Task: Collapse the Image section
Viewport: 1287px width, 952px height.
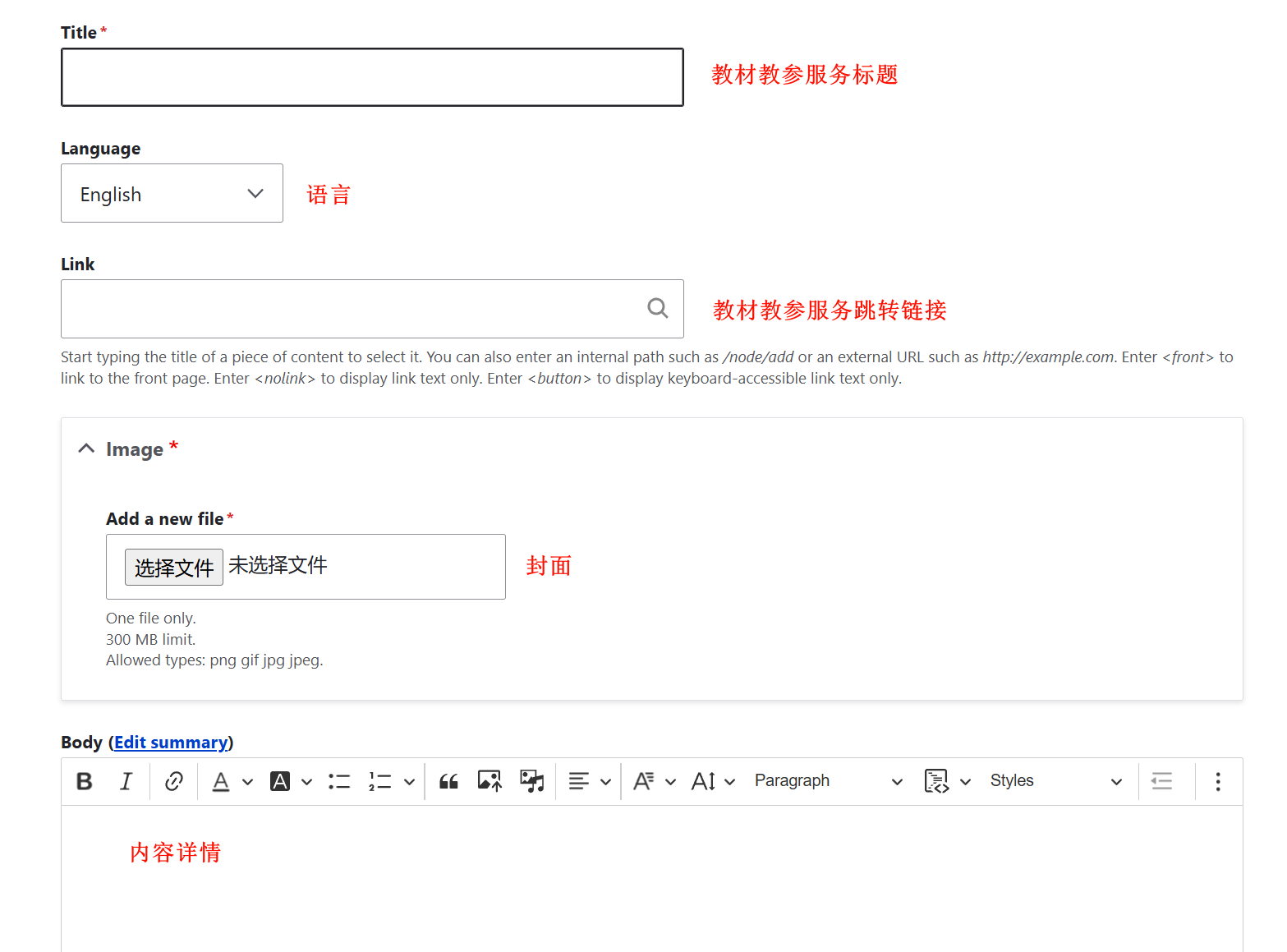Action: click(86, 448)
